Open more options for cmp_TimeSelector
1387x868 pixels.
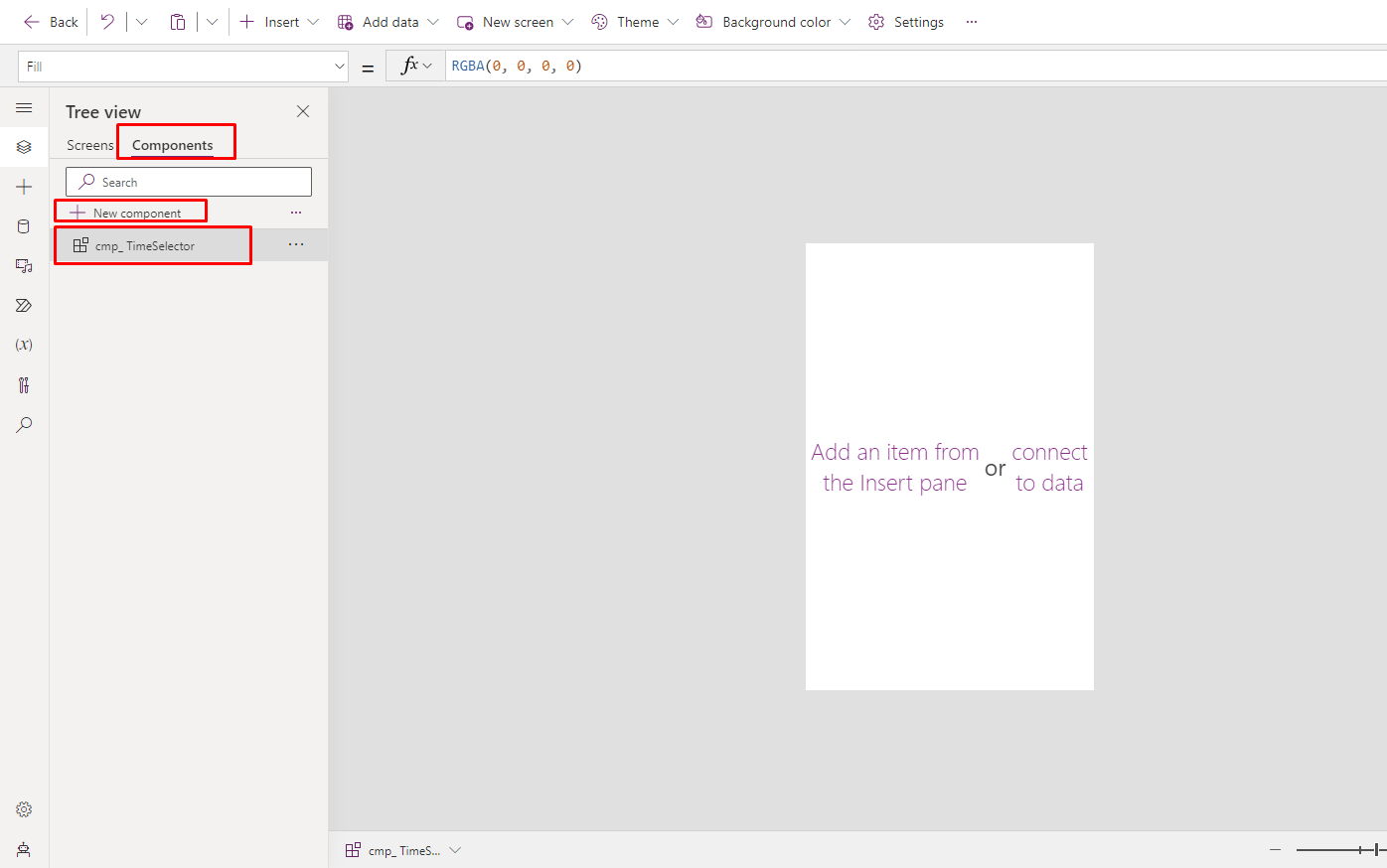(295, 244)
